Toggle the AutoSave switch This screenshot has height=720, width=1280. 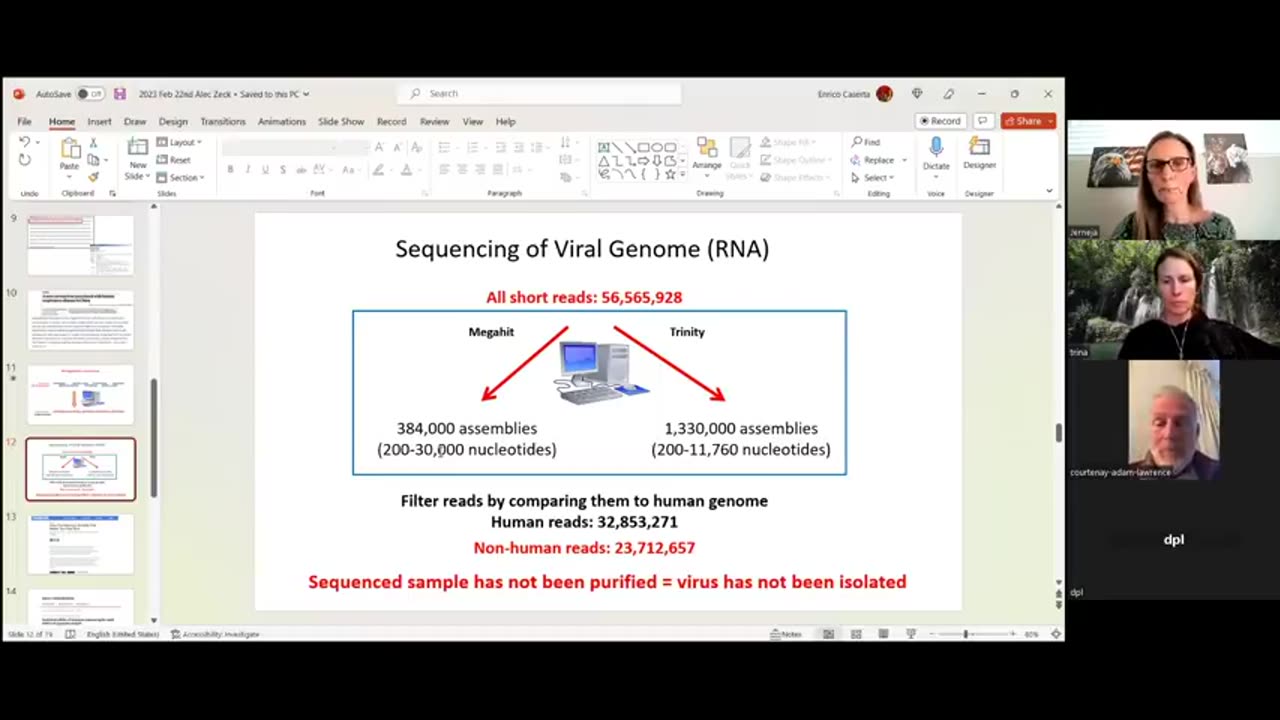[90, 94]
